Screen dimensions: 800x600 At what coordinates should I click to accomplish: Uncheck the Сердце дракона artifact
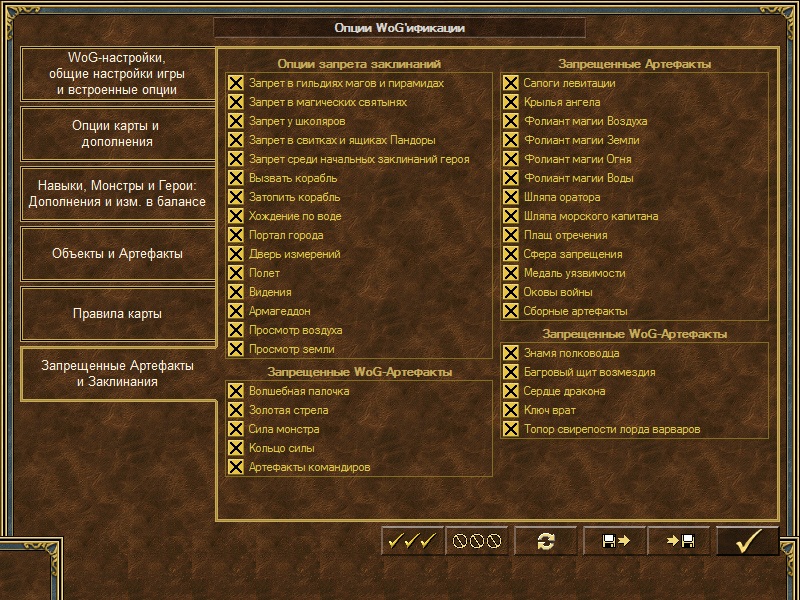[x=511, y=391]
